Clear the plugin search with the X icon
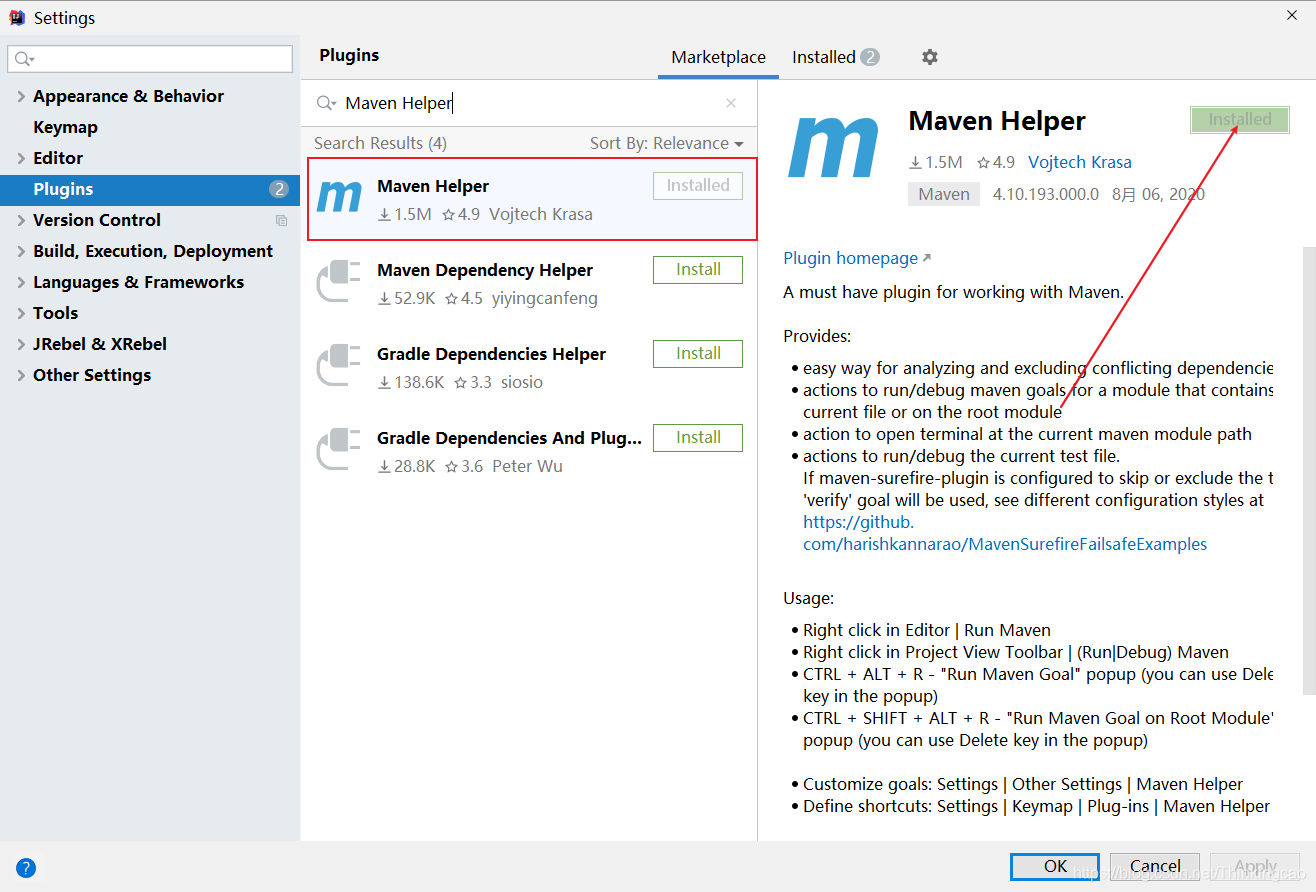Screen dimensions: 1316x892 tap(731, 103)
